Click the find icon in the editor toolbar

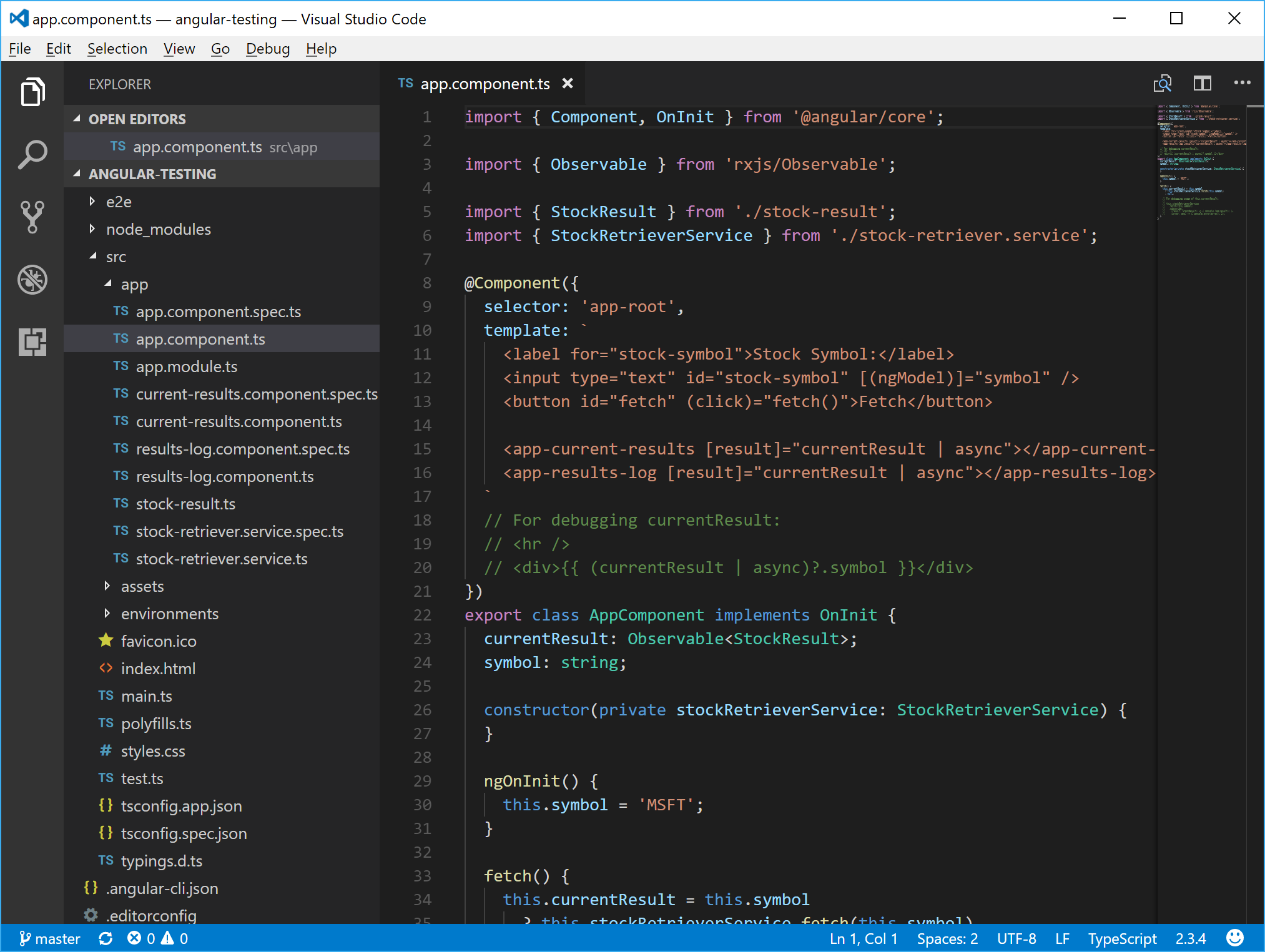(x=1163, y=83)
